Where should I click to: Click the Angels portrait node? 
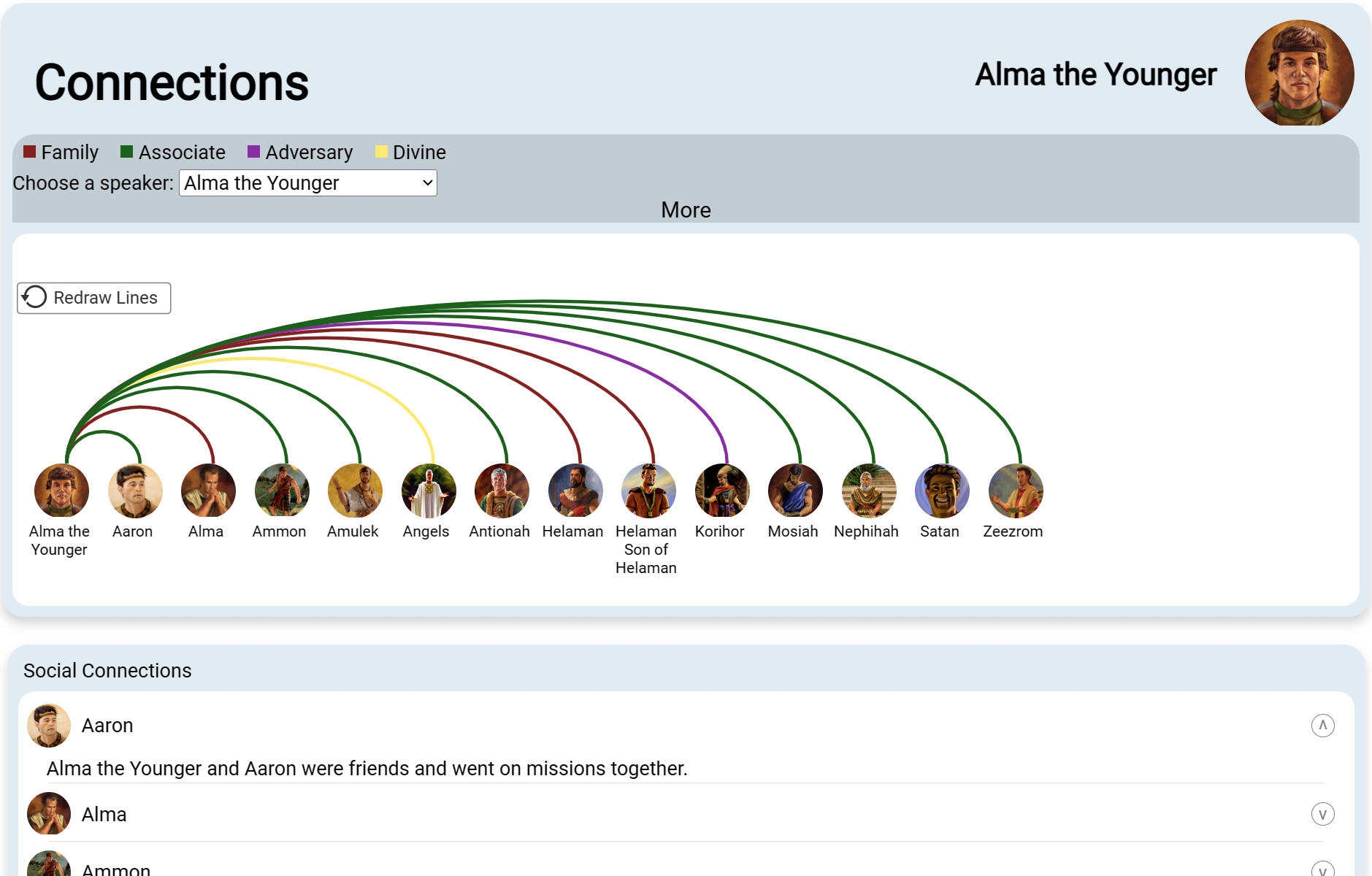[x=429, y=491]
